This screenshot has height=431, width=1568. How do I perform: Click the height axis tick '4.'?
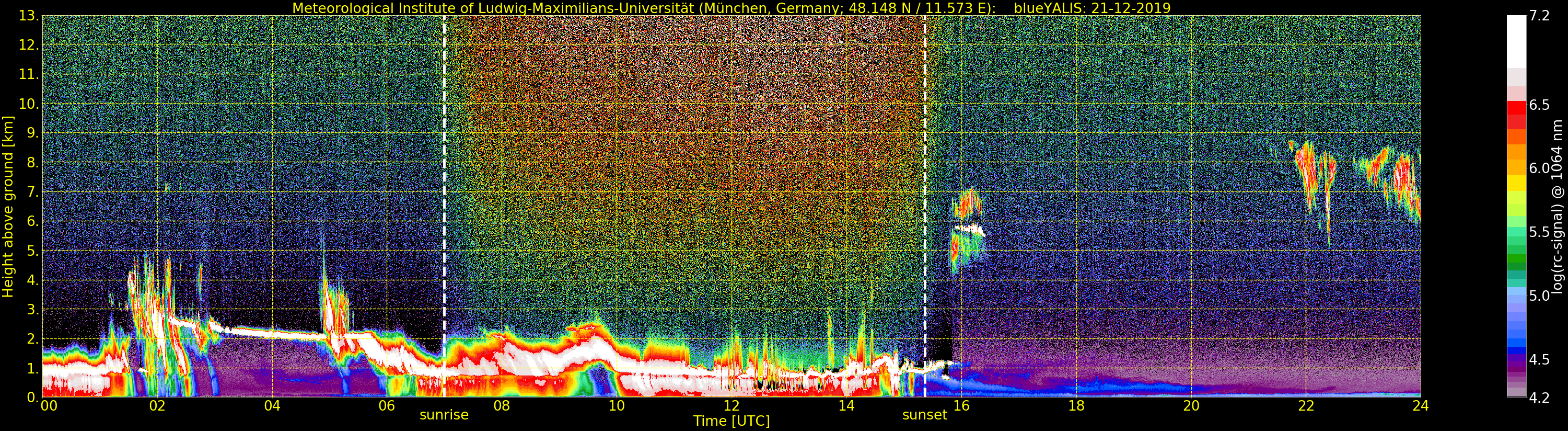(x=32, y=280)
